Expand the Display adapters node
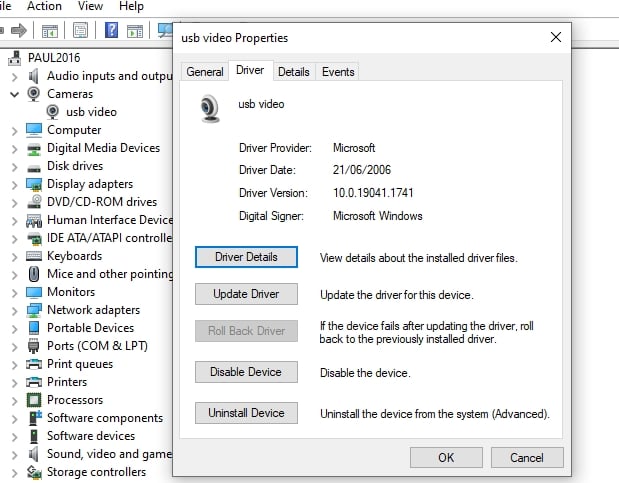The width and height of the screenshot is (619, 483). [15, 185]
